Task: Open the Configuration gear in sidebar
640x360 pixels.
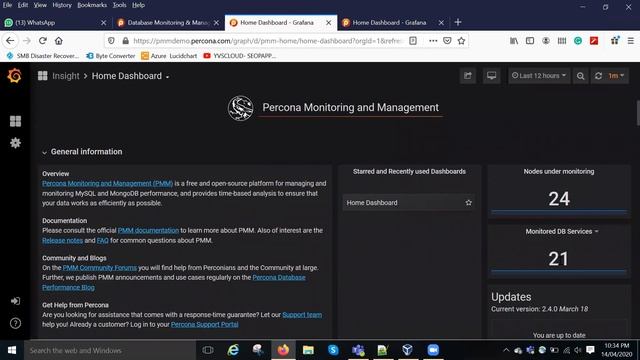Action: [16, 143]
